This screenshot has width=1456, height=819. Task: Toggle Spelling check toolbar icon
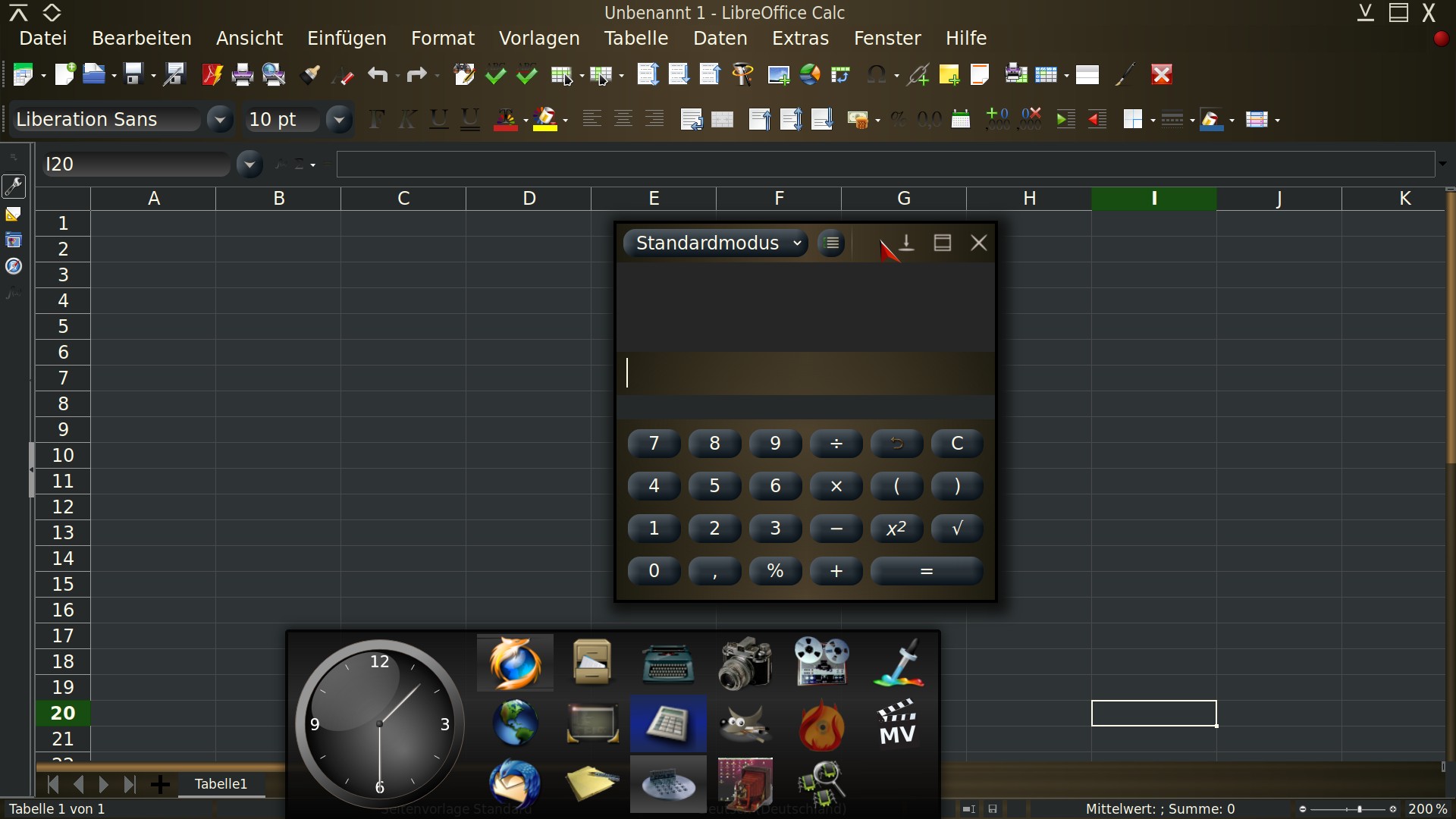tap(495, 74)
